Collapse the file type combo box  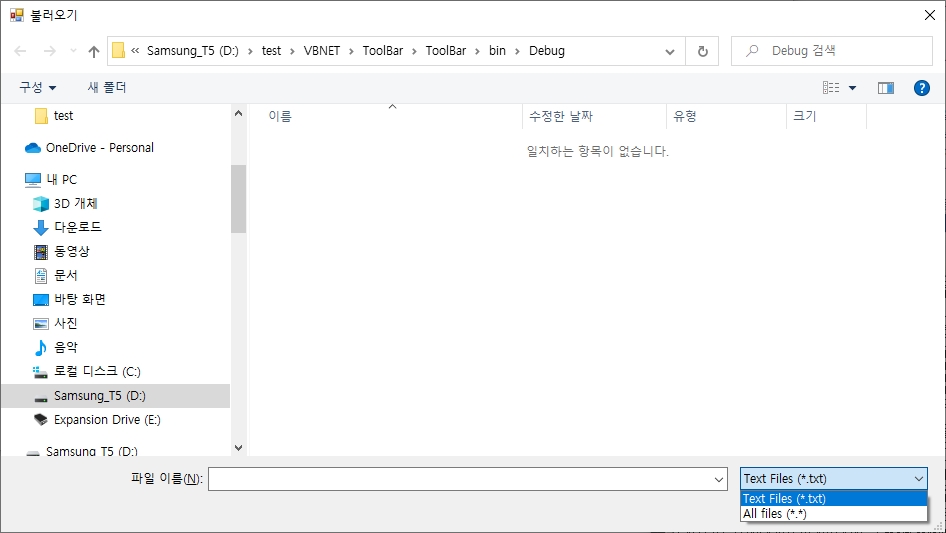pyautogui.click(x=918, y=479)
